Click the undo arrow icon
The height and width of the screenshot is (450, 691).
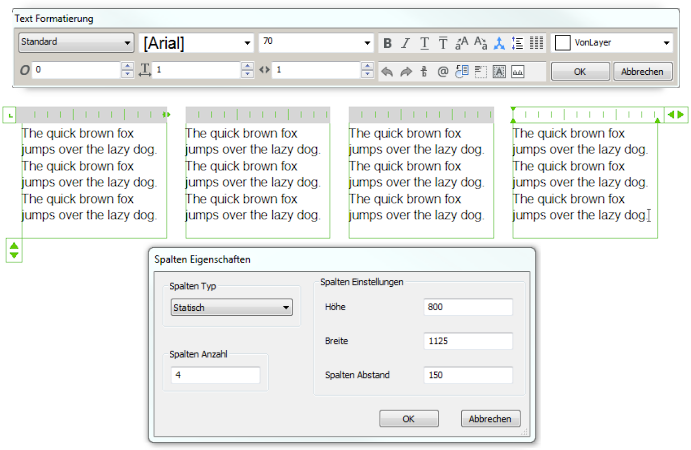(388, 72)
